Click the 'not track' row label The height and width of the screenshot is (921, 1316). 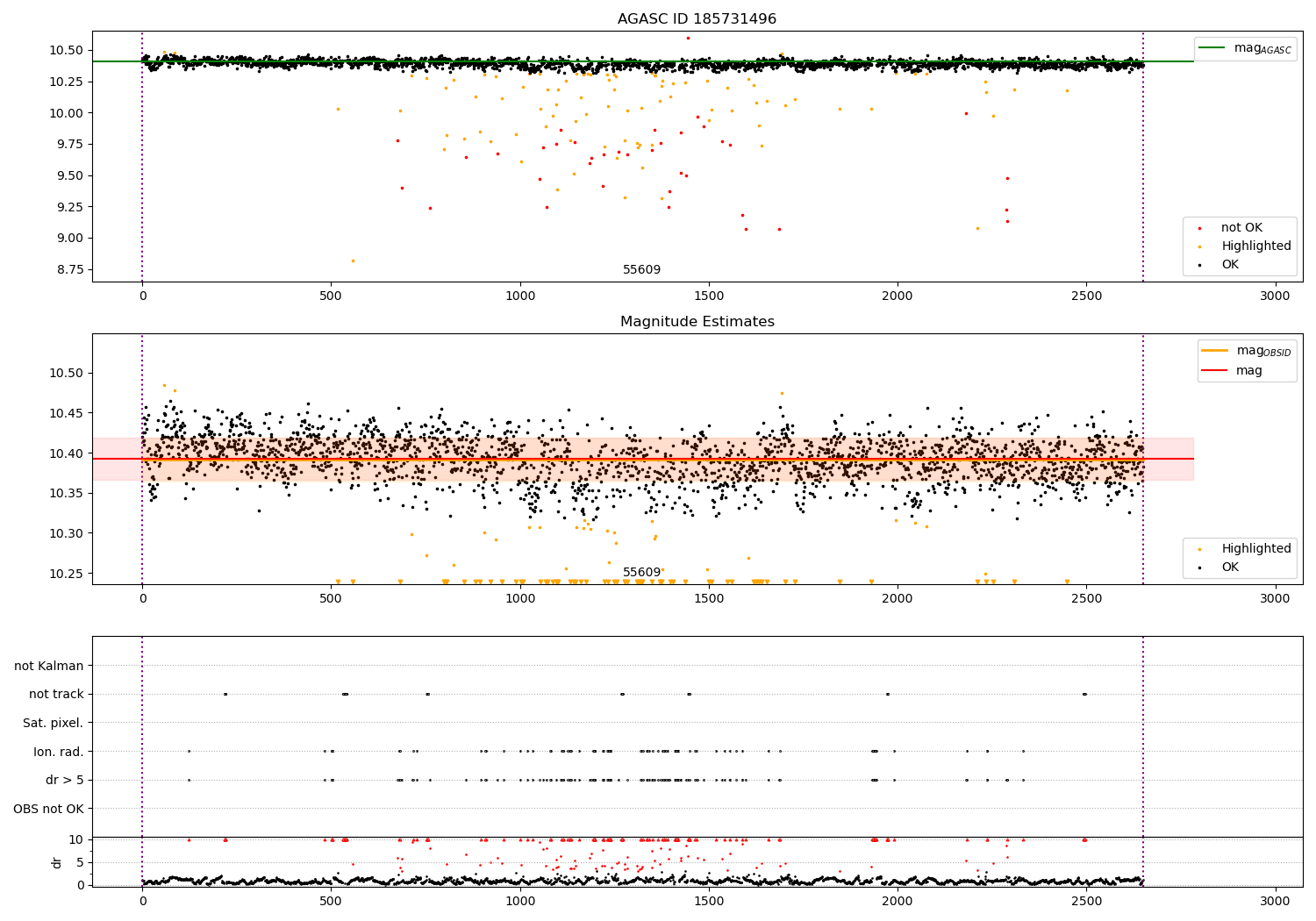[56, 695]
